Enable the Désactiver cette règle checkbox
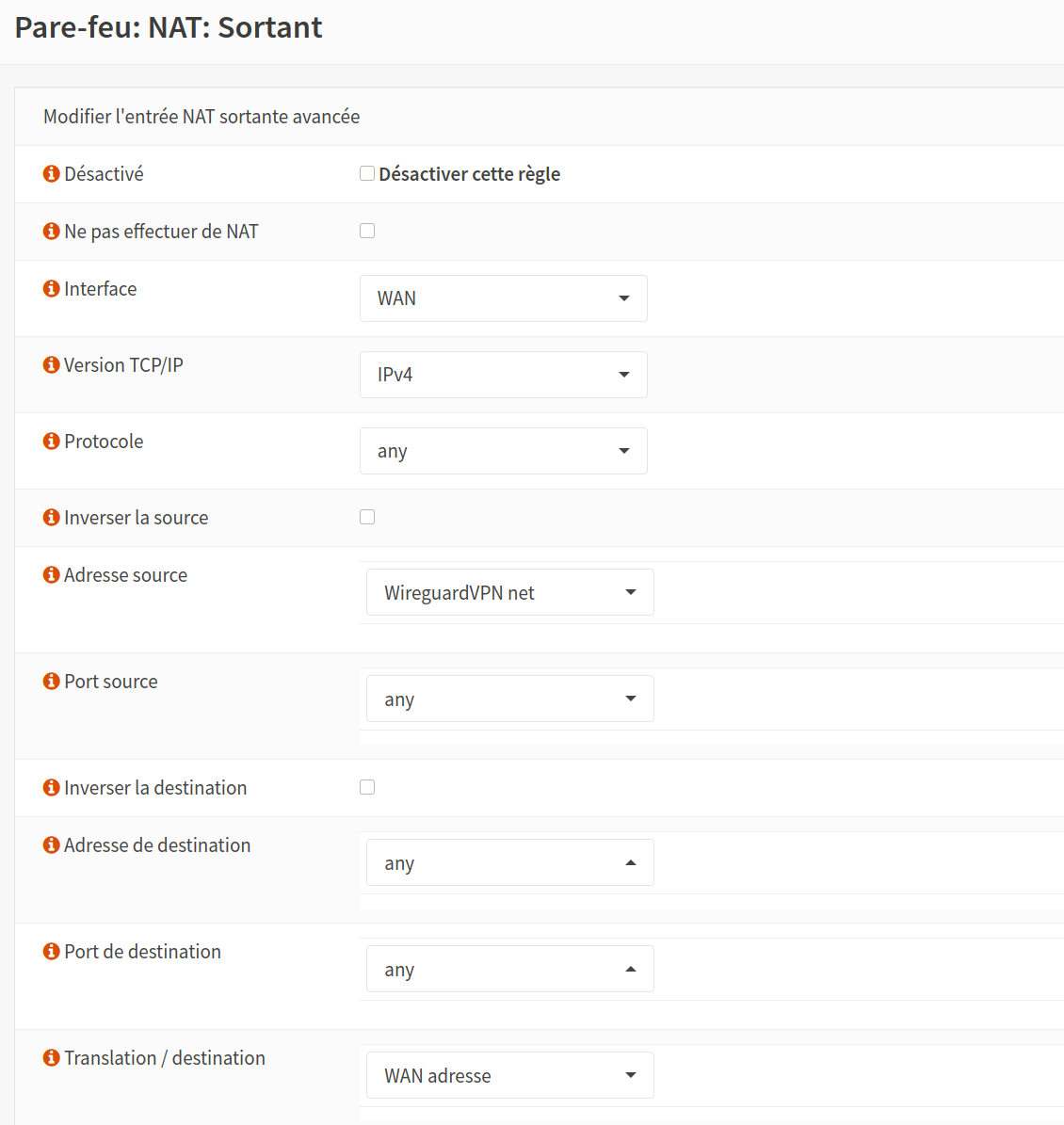The width and height of the screenshot is (1064, 1125). 367,173
